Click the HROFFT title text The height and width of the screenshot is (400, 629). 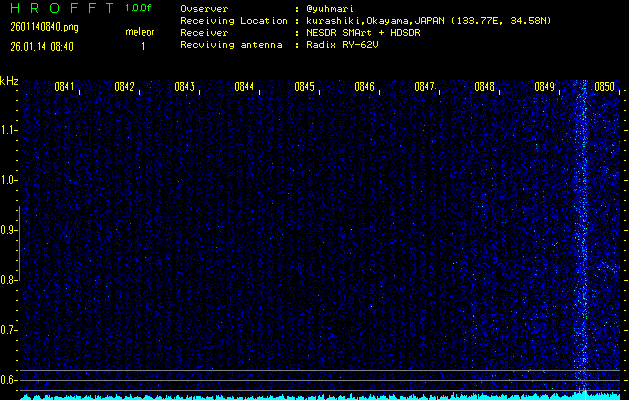point(61,9)
